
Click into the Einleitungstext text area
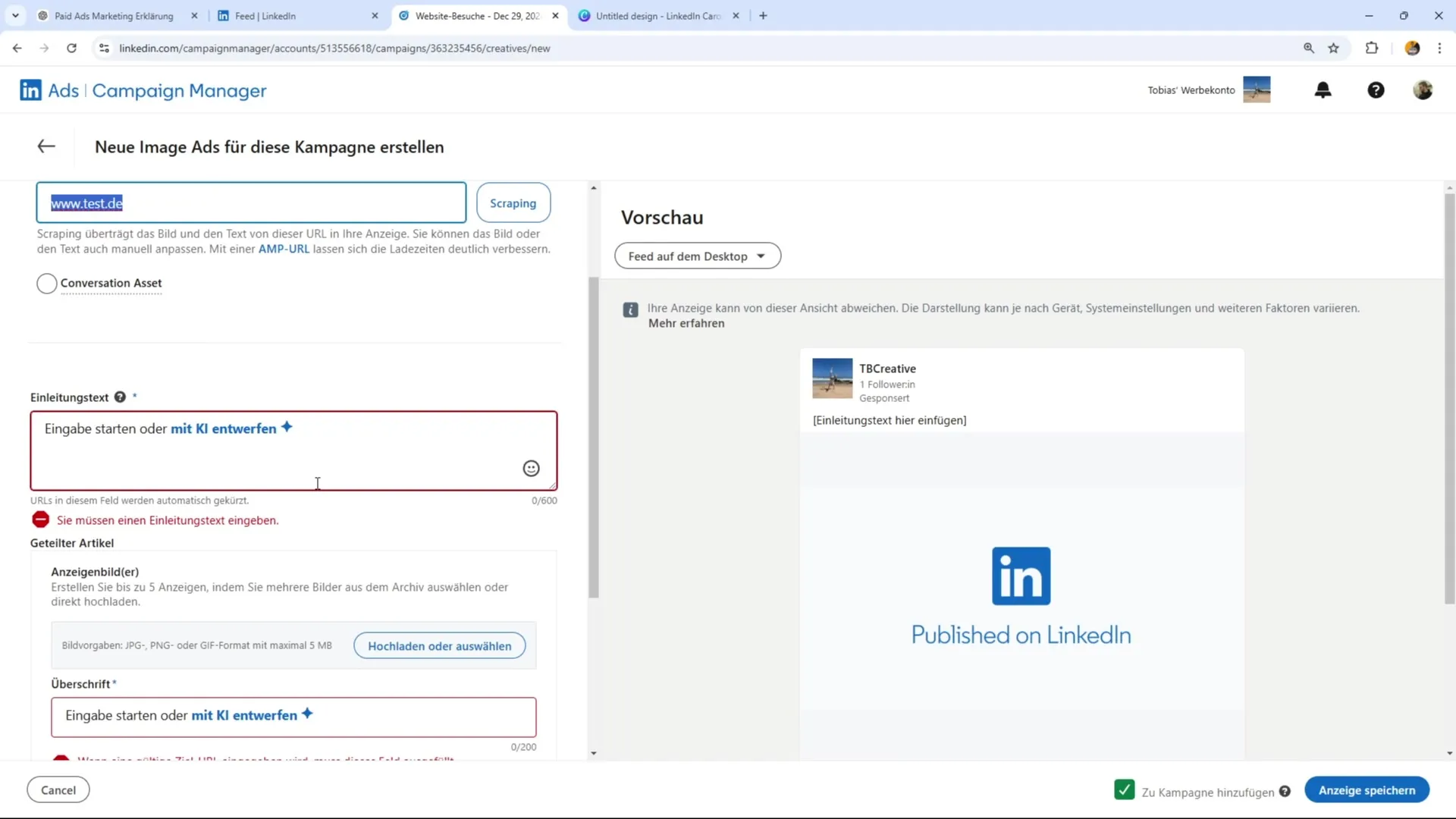tap(293, 451)
